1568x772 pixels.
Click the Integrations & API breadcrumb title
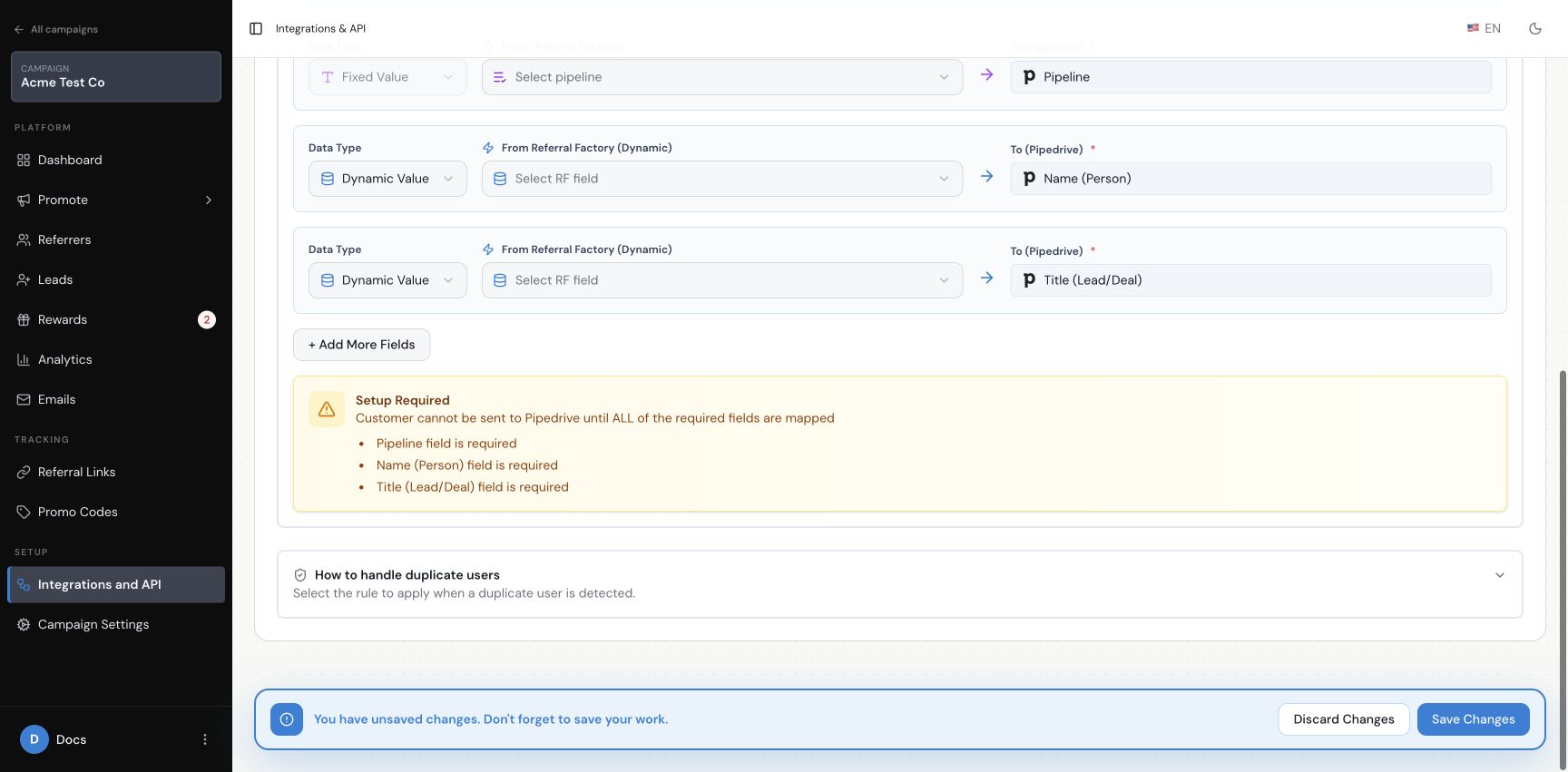320,29
